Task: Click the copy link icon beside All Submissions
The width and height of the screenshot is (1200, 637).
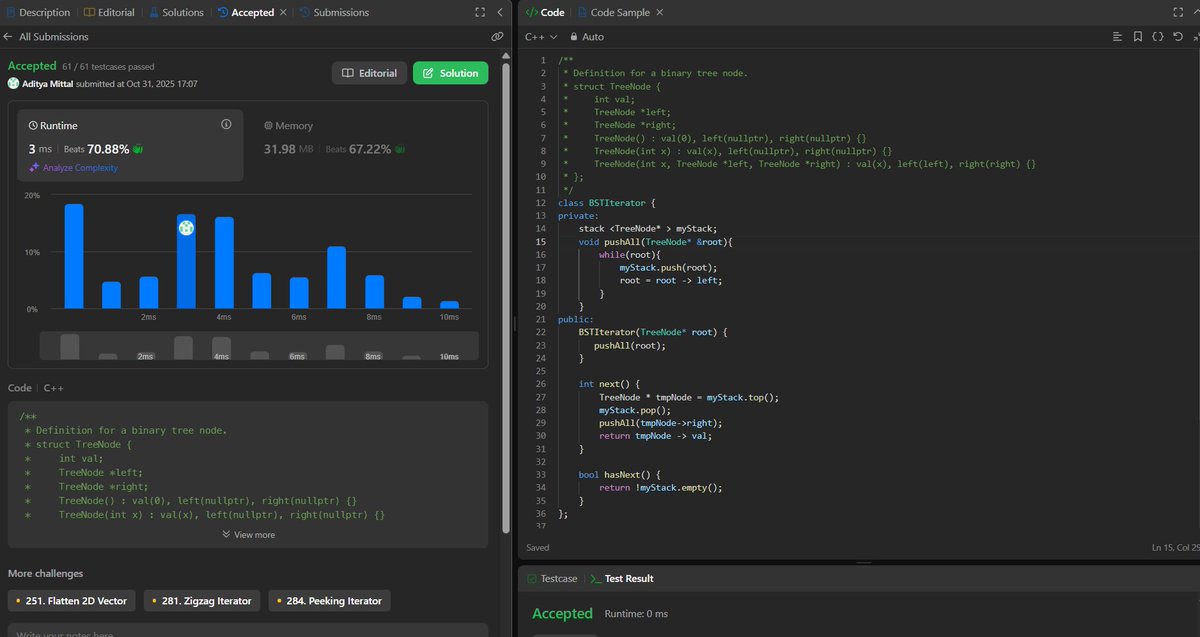Action: pyautogui.click(x=497, y=36)
